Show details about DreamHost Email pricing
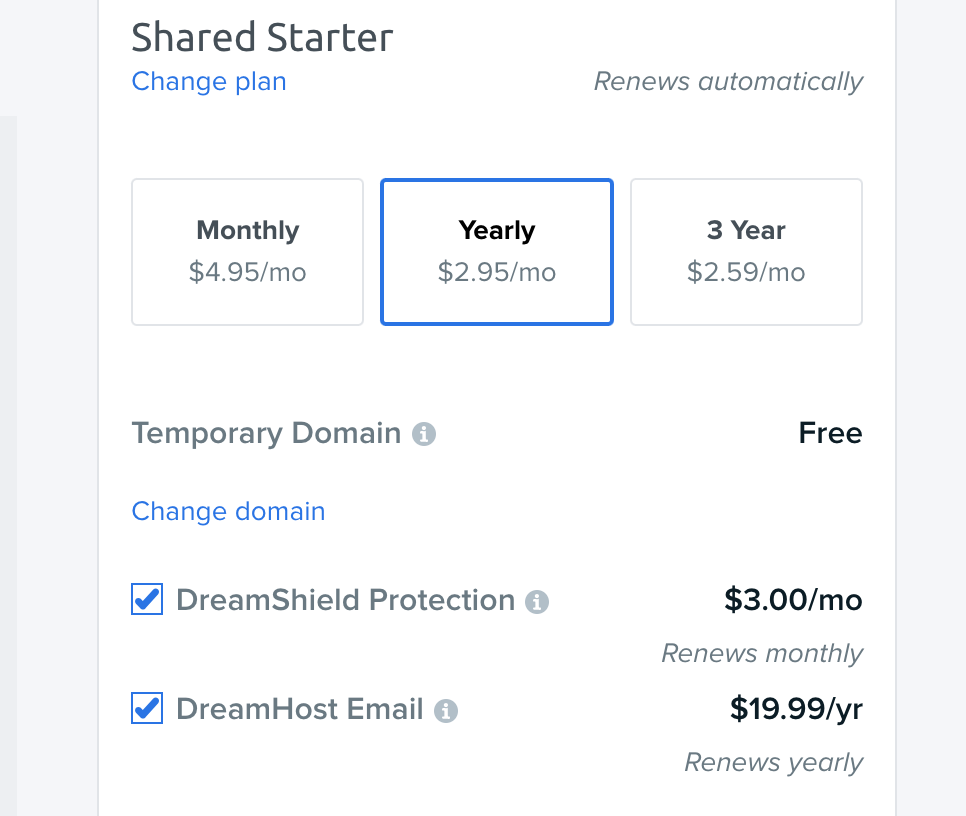The height and width of the screenshot is (816, 966). [x=447, y=710]
